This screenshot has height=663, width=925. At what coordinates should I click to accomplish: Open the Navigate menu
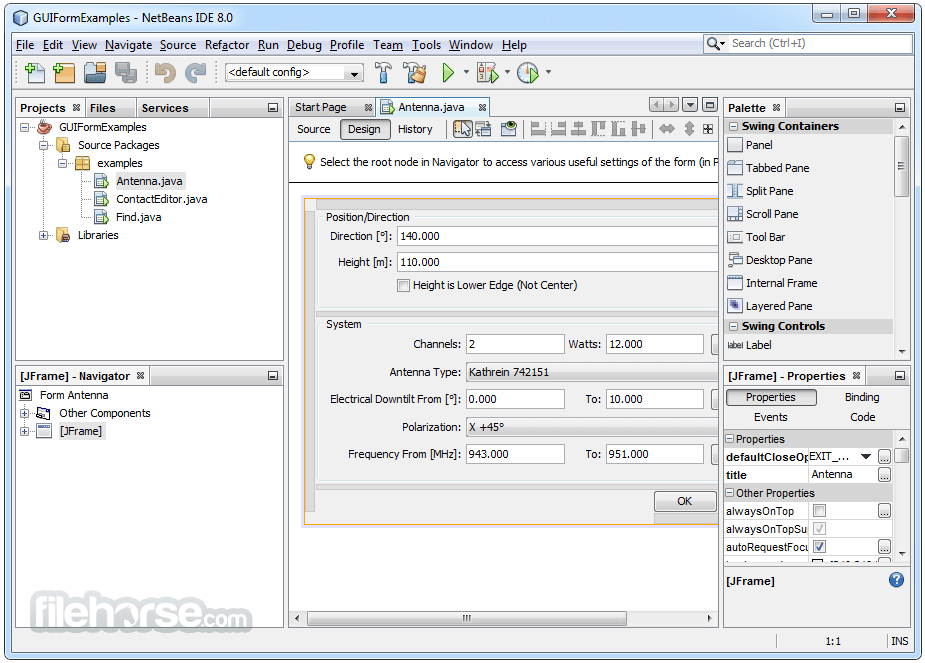[129, 45]
